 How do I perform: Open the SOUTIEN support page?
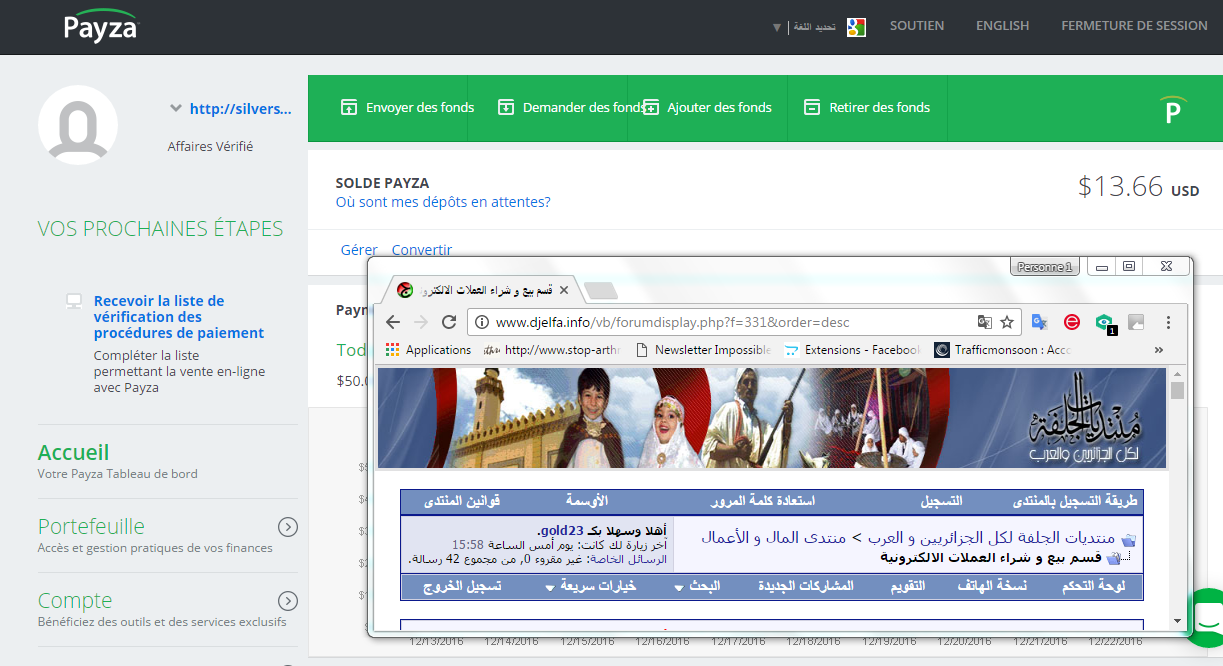pos(917,26)
